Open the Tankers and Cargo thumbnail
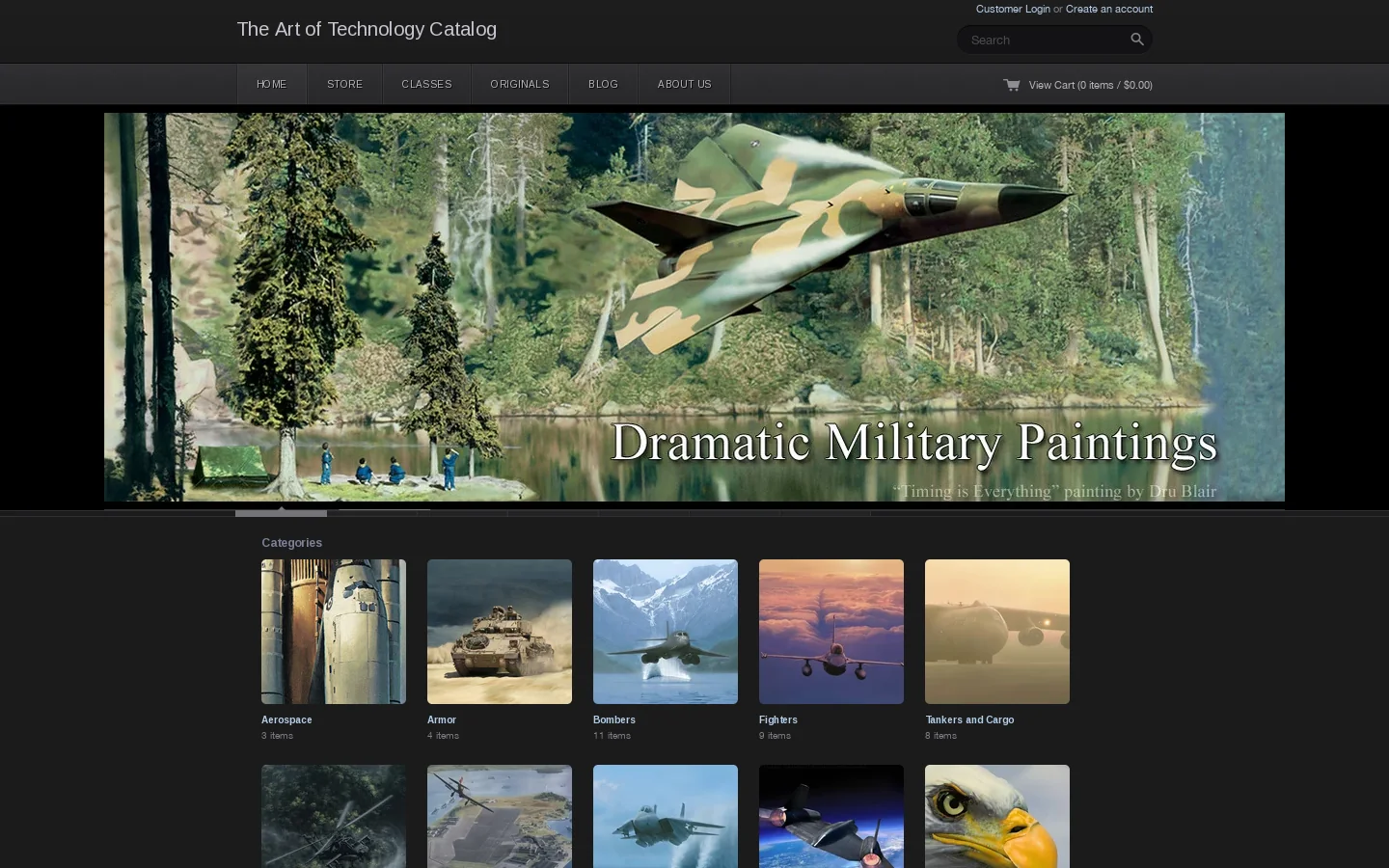The image size is (1389, 868). click(x=997, y=632)
